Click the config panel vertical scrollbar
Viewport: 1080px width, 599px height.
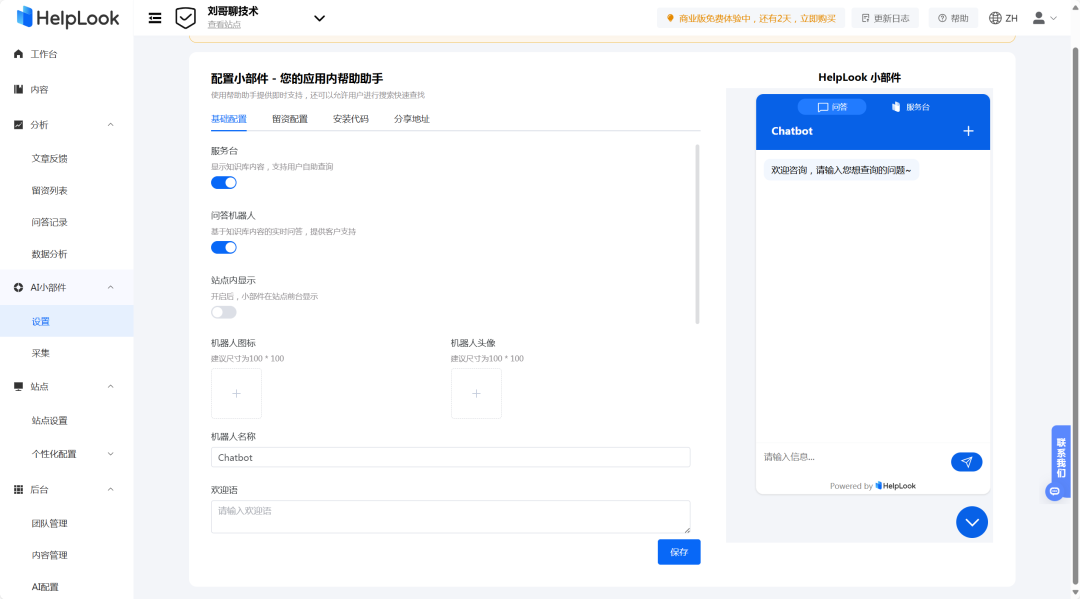coord(697,234)
